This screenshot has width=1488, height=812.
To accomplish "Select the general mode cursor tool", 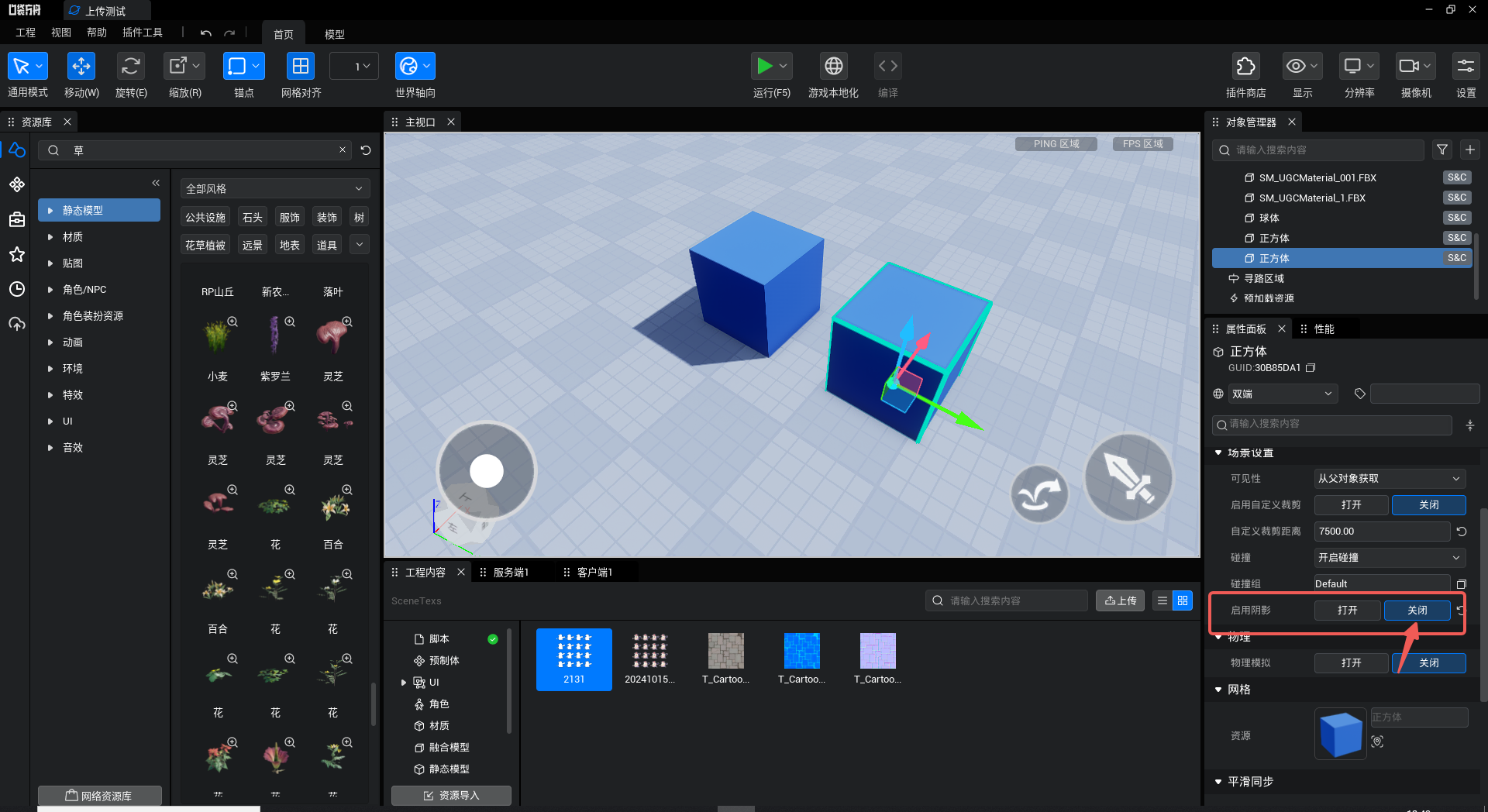I will point(27,66).
